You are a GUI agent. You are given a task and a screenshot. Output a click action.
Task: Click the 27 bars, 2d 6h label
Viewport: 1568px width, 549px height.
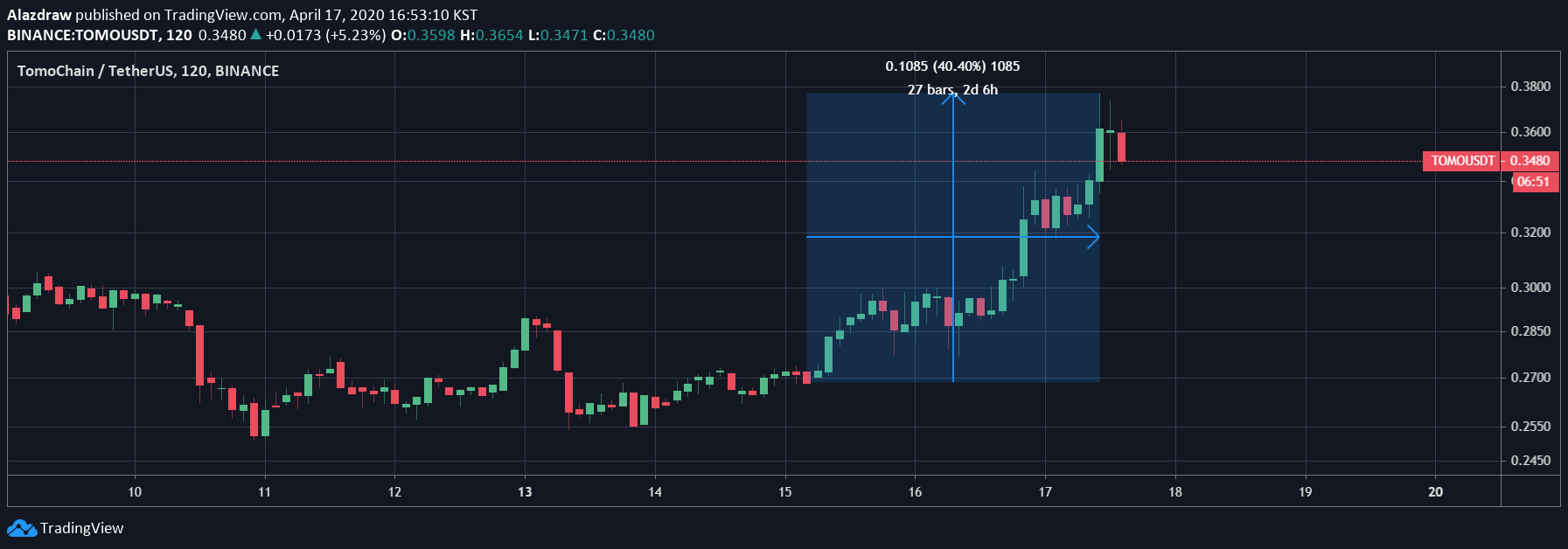952,90
